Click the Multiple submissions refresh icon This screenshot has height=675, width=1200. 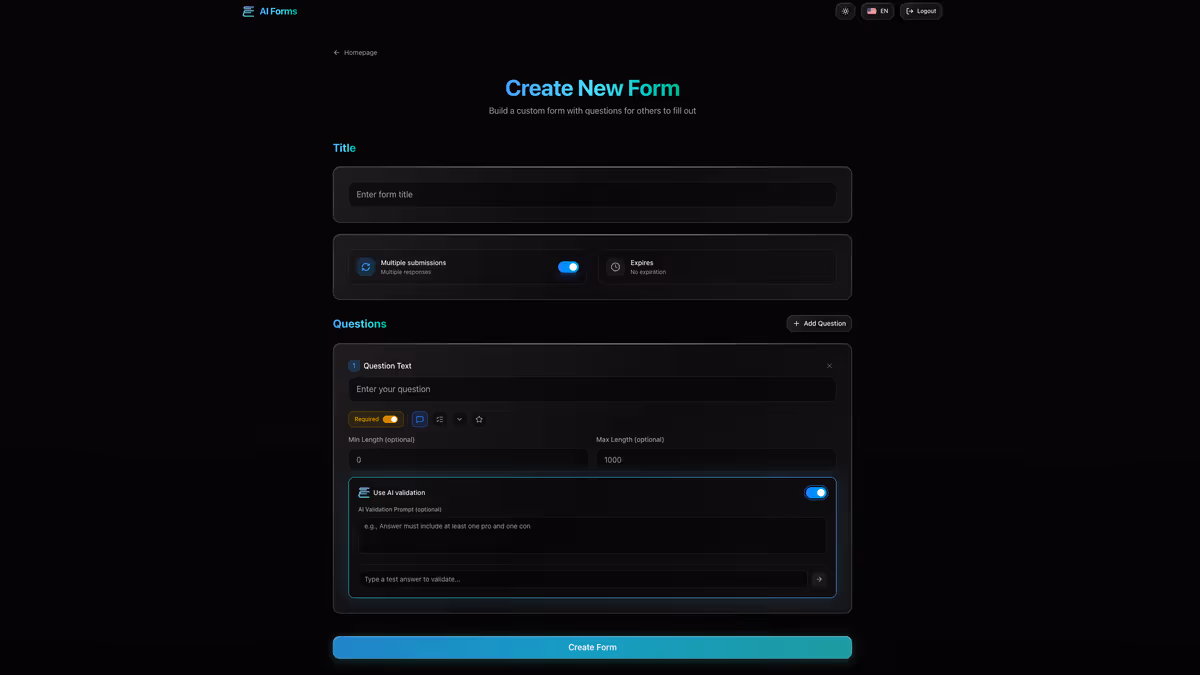[x=365, y=267]
